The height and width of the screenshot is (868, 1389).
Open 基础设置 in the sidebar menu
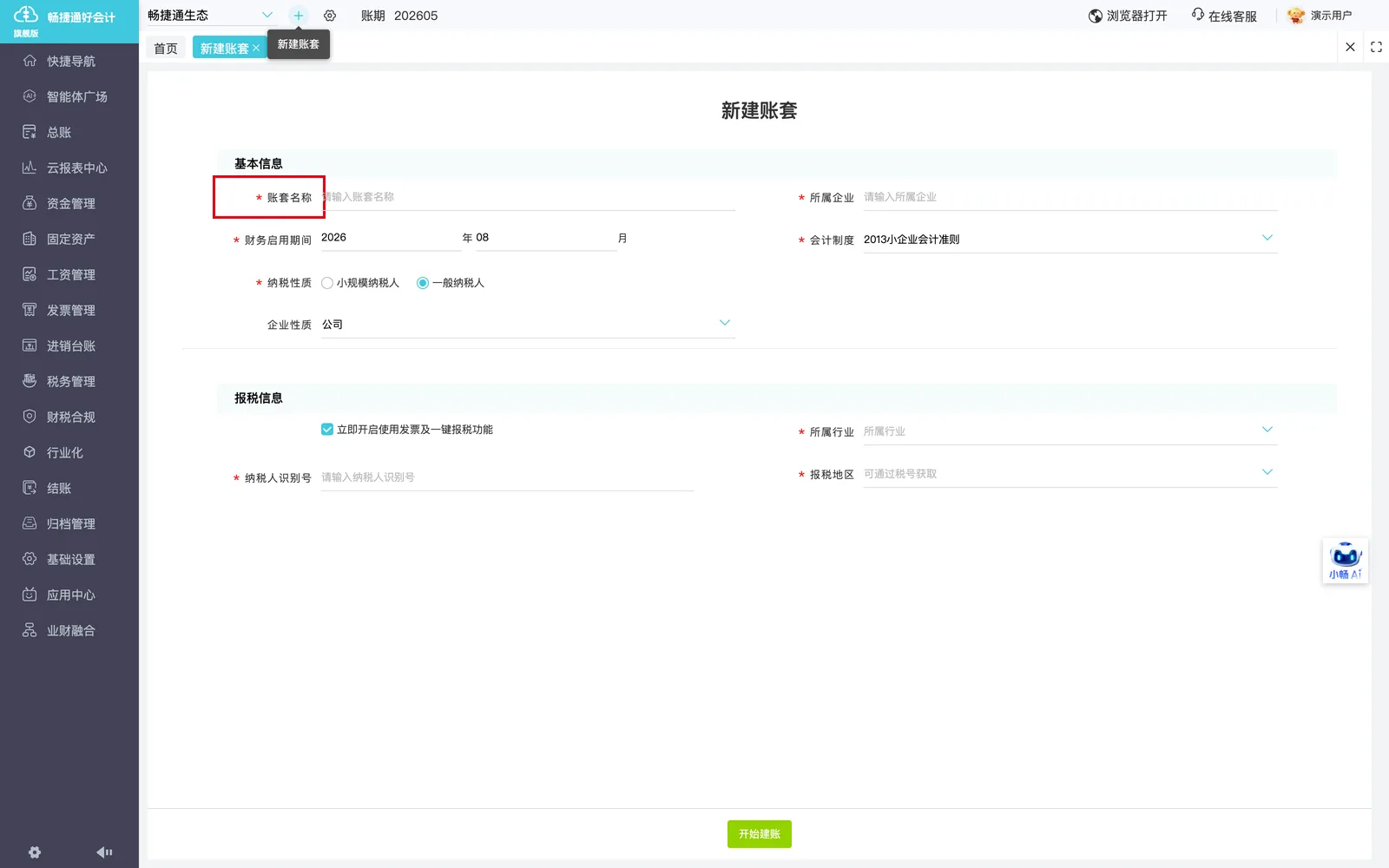click(x=69, y=559)
